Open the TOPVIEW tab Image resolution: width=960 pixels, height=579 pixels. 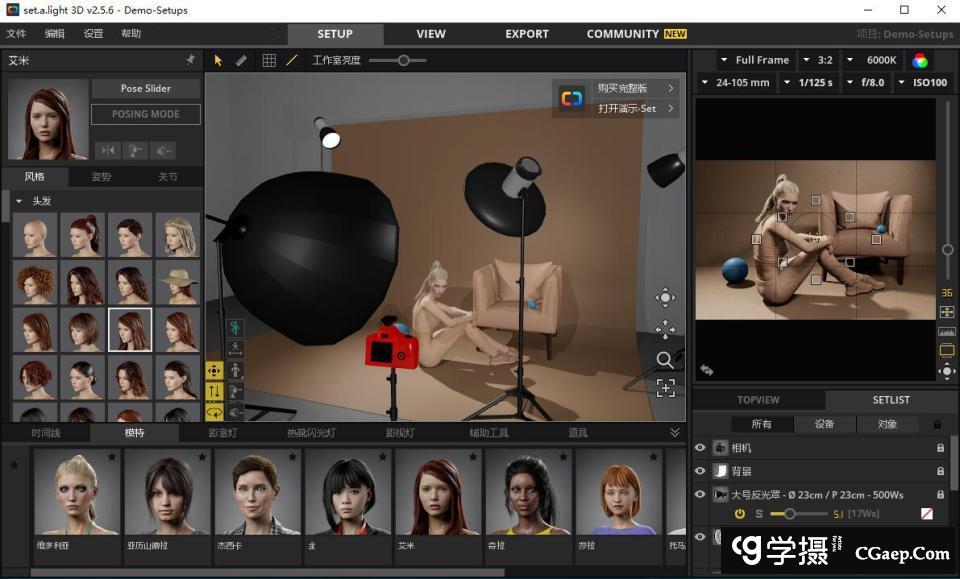click(x=758, y=400)
